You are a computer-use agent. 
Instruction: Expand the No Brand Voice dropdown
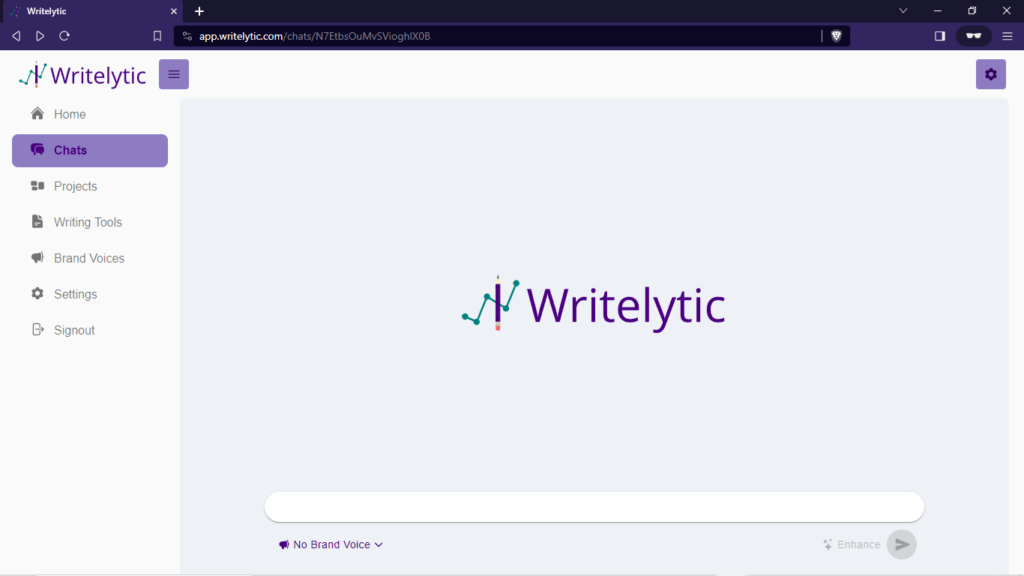click(331, 545)
